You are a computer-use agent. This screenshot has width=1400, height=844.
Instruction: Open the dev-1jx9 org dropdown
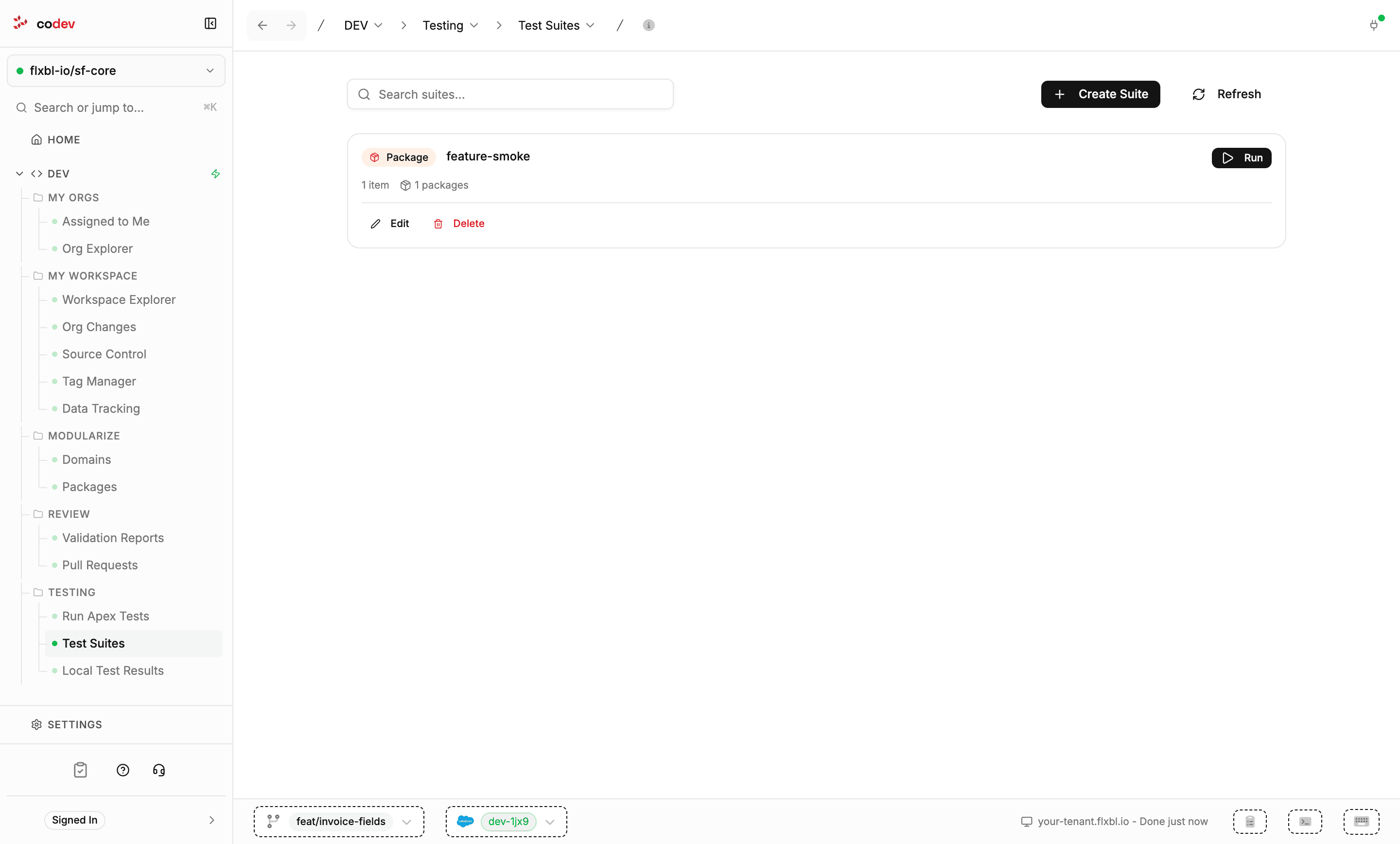point(506,821)
